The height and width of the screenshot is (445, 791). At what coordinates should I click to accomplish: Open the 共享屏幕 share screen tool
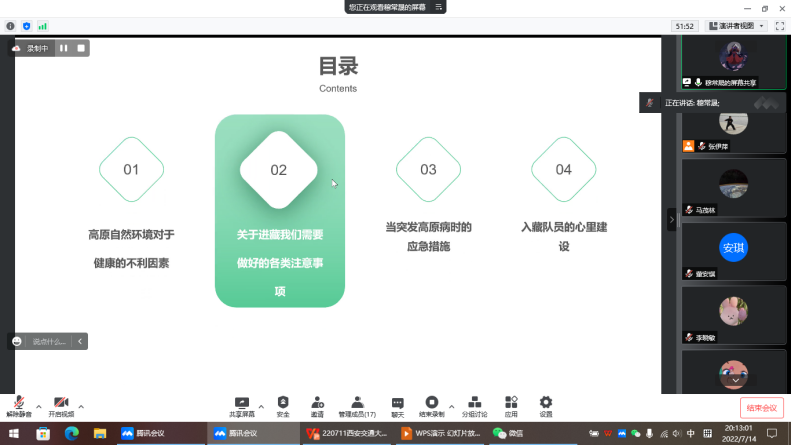[241, 402]
